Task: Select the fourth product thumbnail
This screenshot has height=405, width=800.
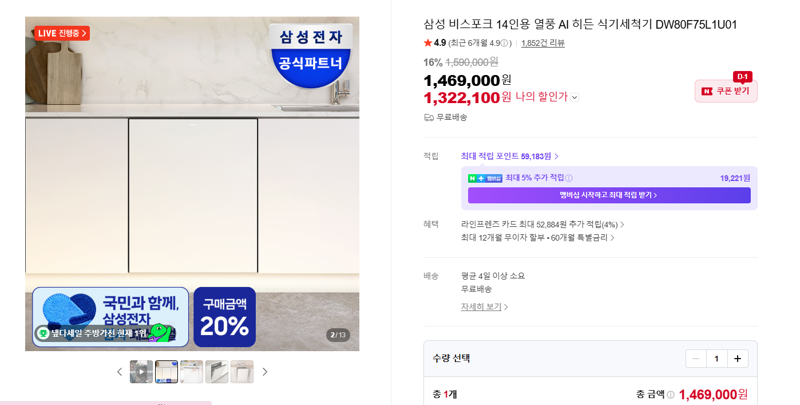Action: (216, 372)
